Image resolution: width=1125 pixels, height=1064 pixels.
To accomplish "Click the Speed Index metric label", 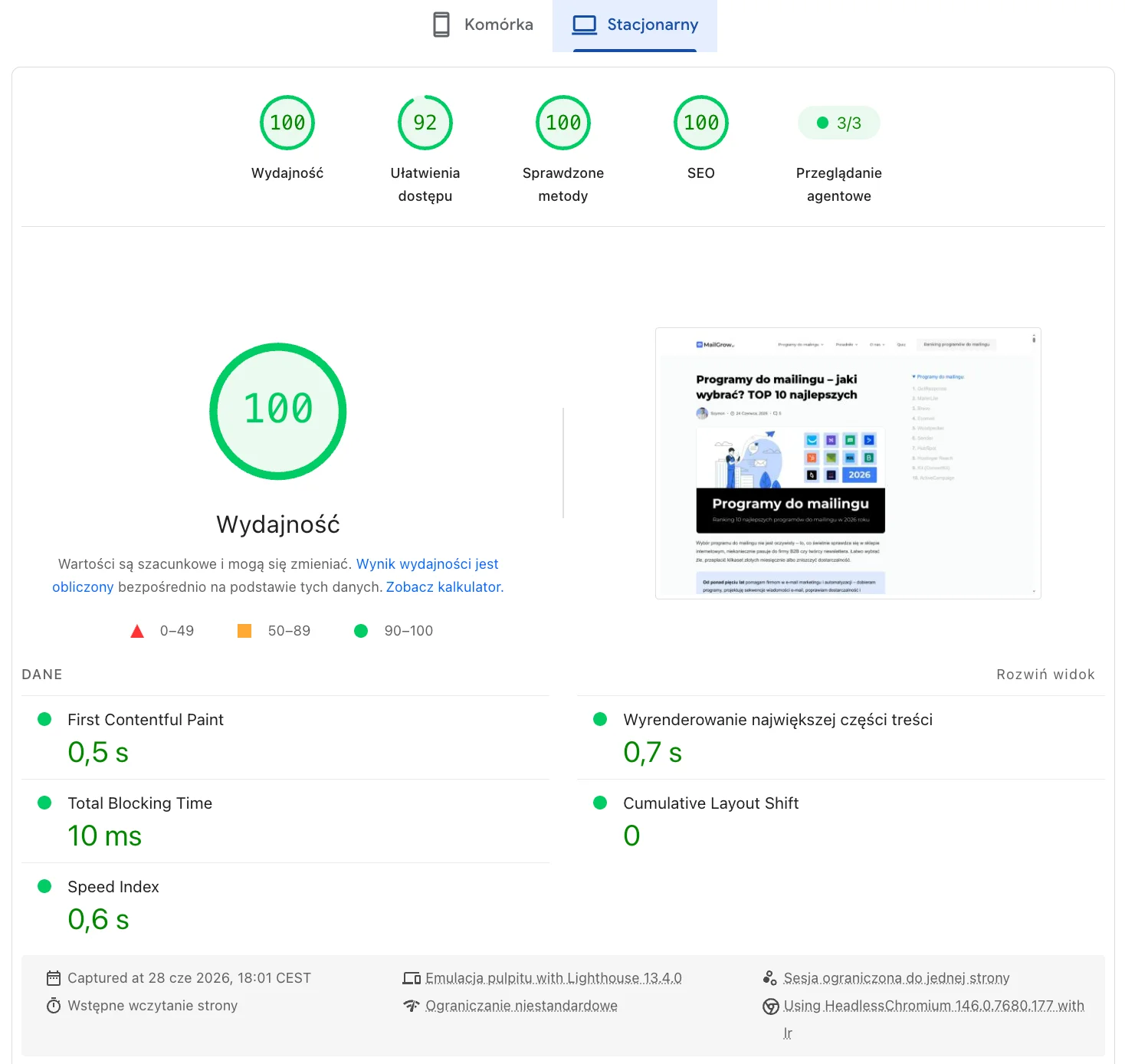I will [113, 887].
